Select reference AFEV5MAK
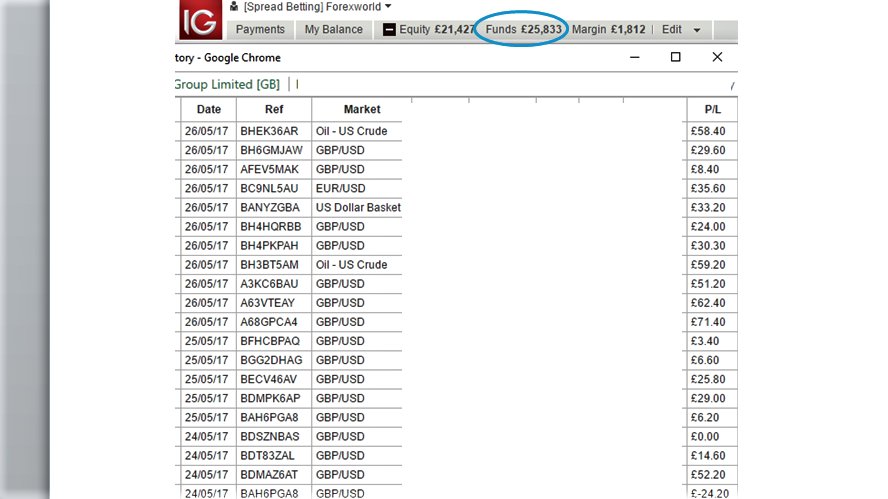Screen dimensions: 888x499 (270, 169)
